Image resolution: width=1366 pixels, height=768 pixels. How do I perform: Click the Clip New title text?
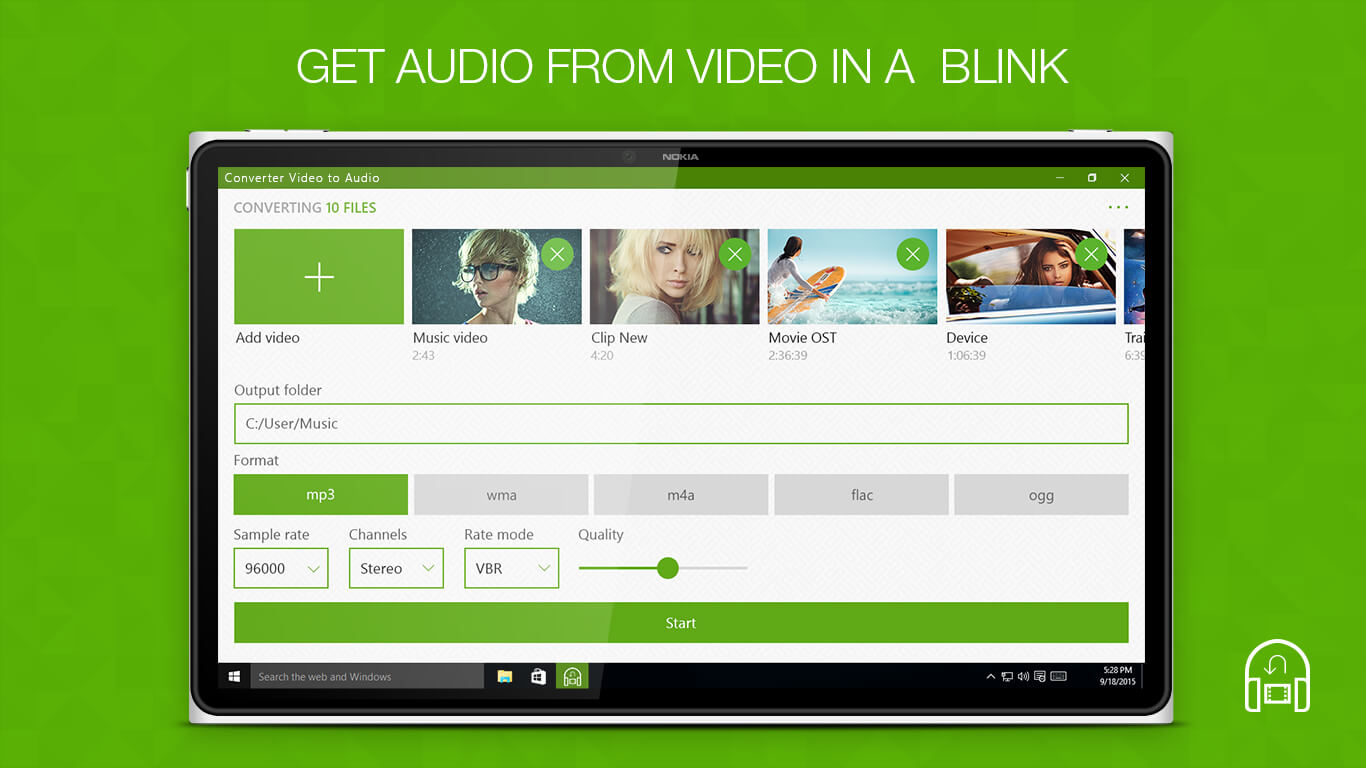pos(619,338)
